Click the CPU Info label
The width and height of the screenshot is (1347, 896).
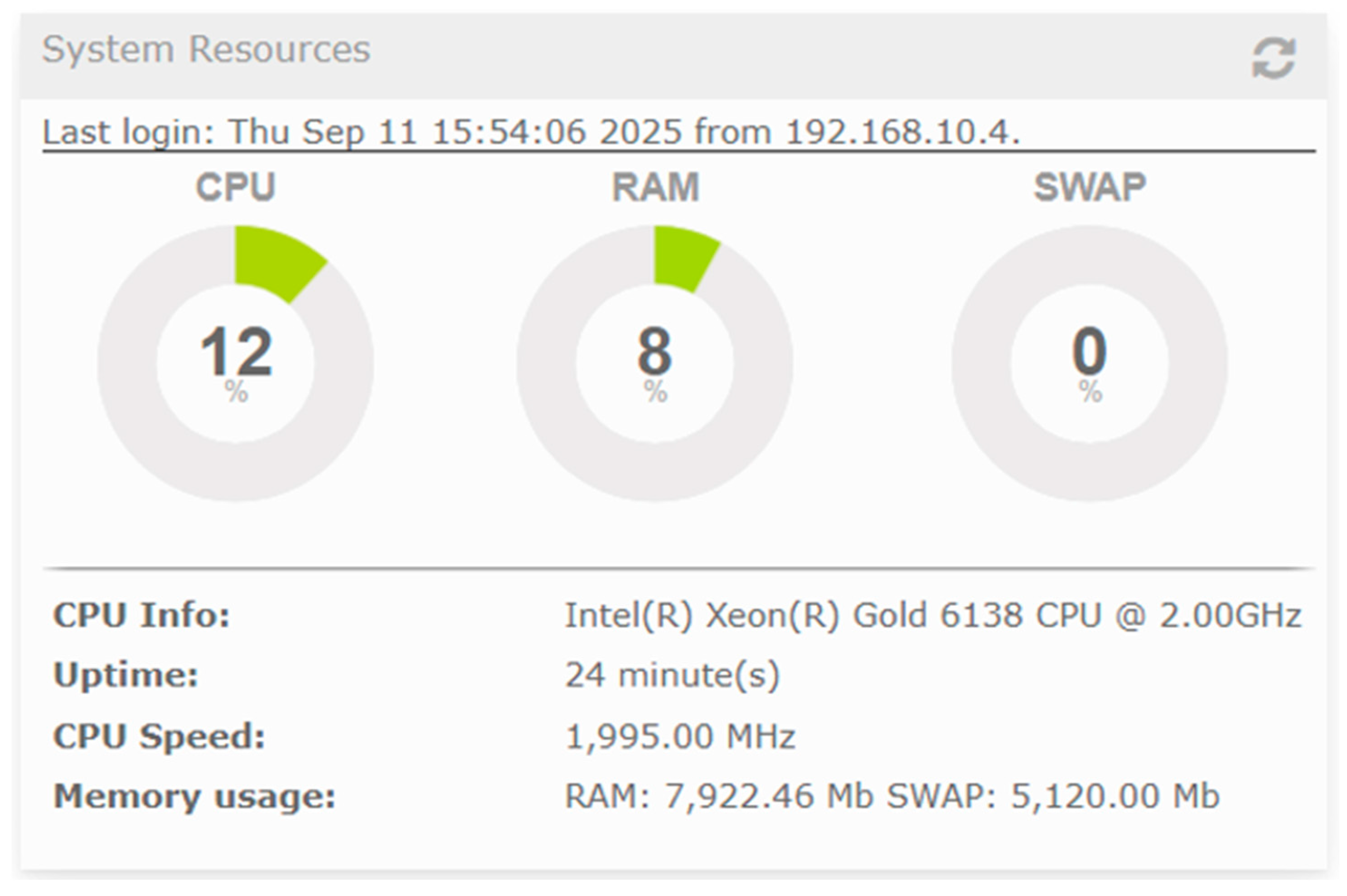tap(141, 615)
